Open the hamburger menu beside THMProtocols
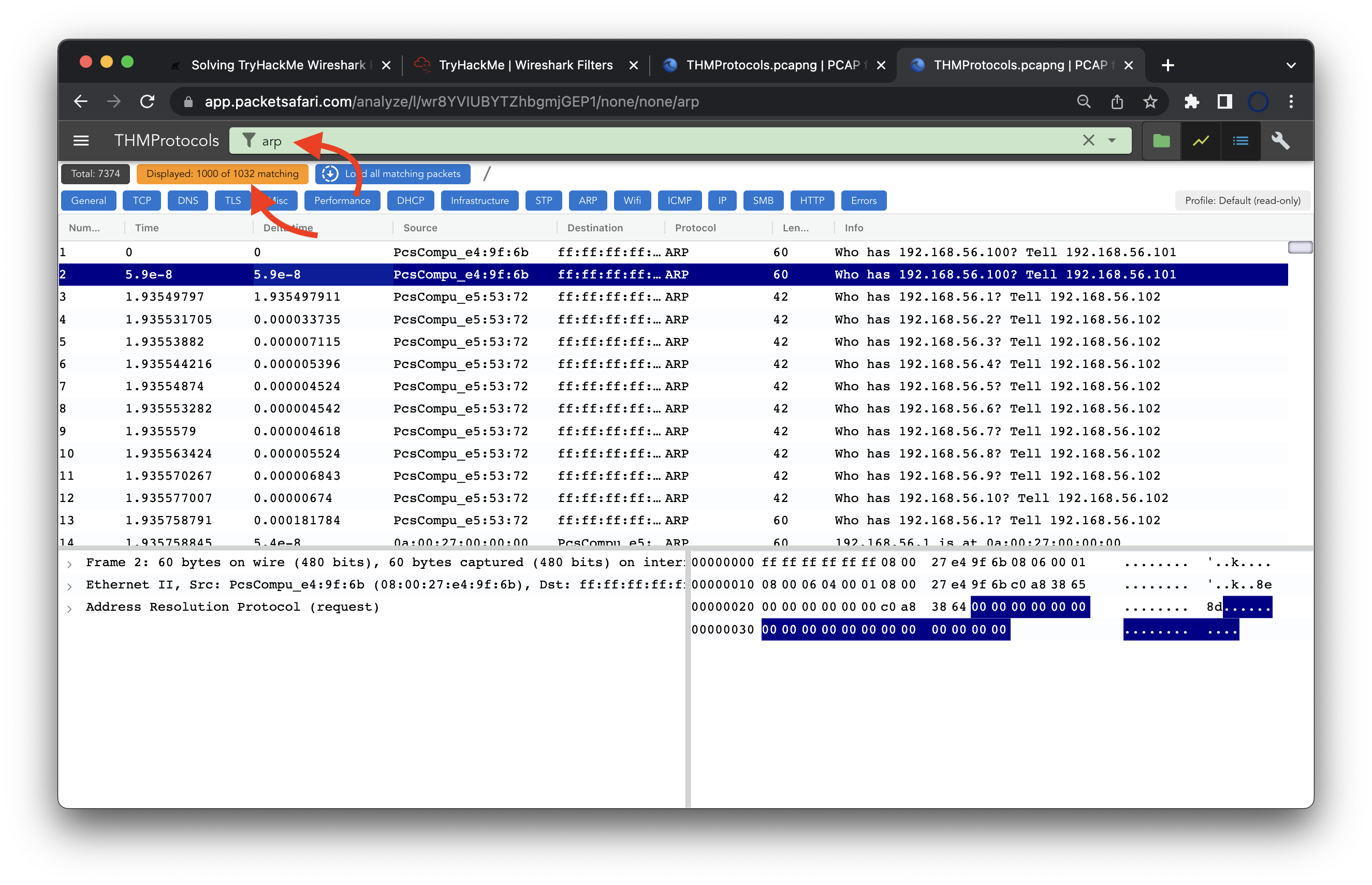Viewport: 1372px width, 885px height. coord(81,140)
